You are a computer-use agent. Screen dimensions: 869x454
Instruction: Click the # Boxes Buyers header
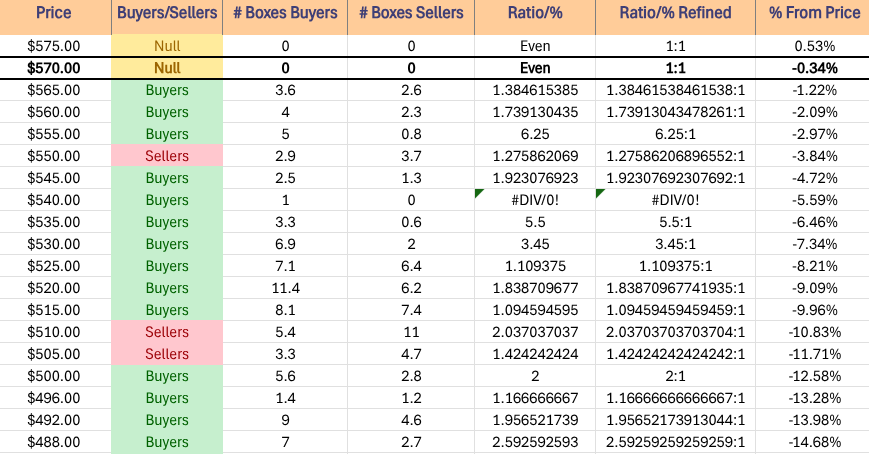point(285,15)
